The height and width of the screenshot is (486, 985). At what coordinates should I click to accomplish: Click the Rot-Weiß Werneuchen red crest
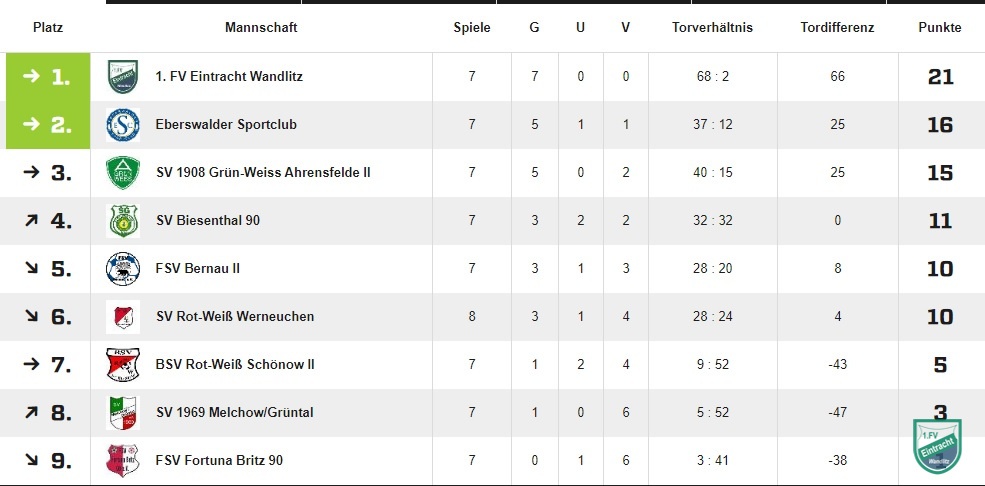(x=122, y=316)
